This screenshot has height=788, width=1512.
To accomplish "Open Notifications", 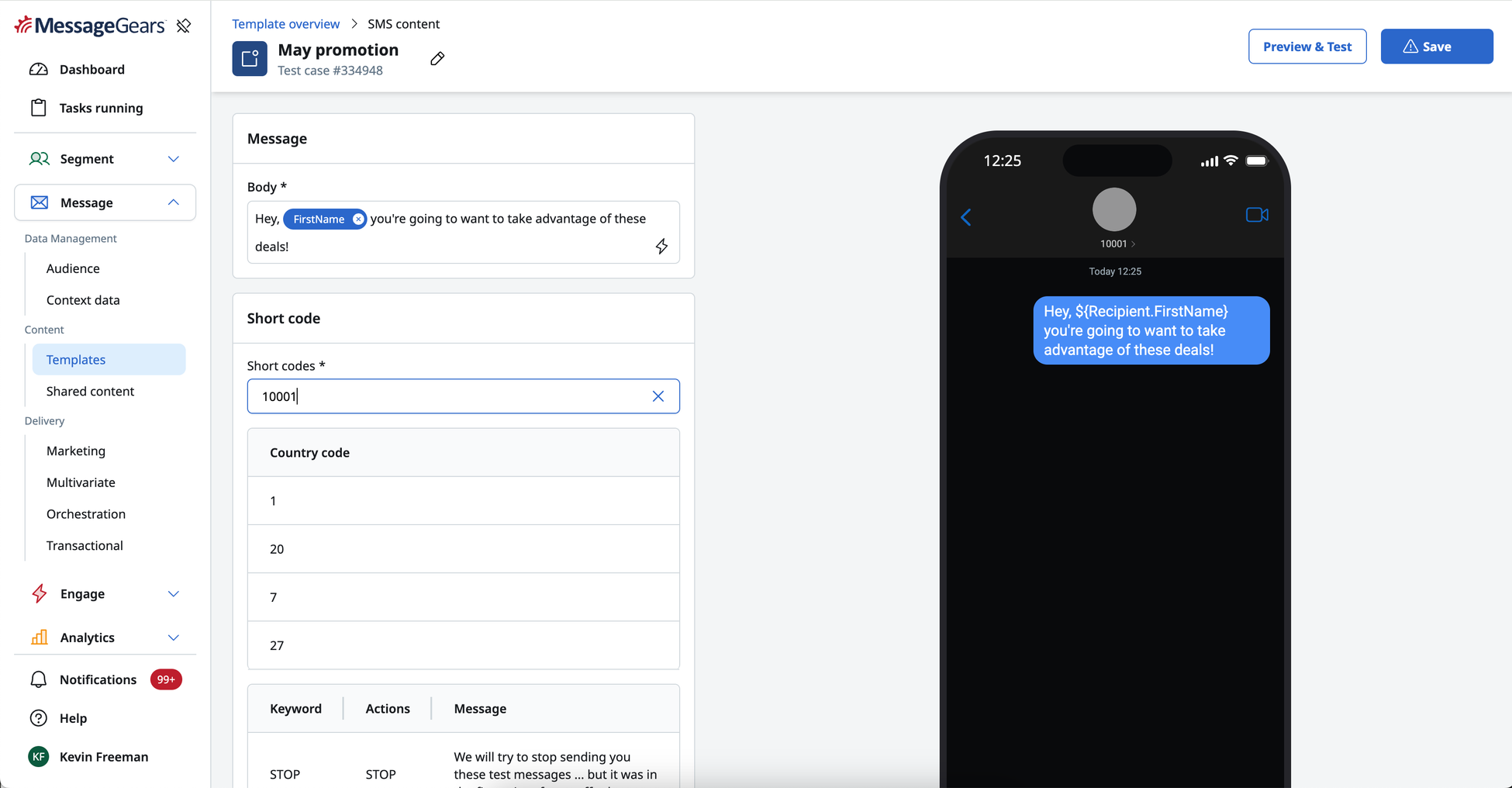I will point(98,679).
